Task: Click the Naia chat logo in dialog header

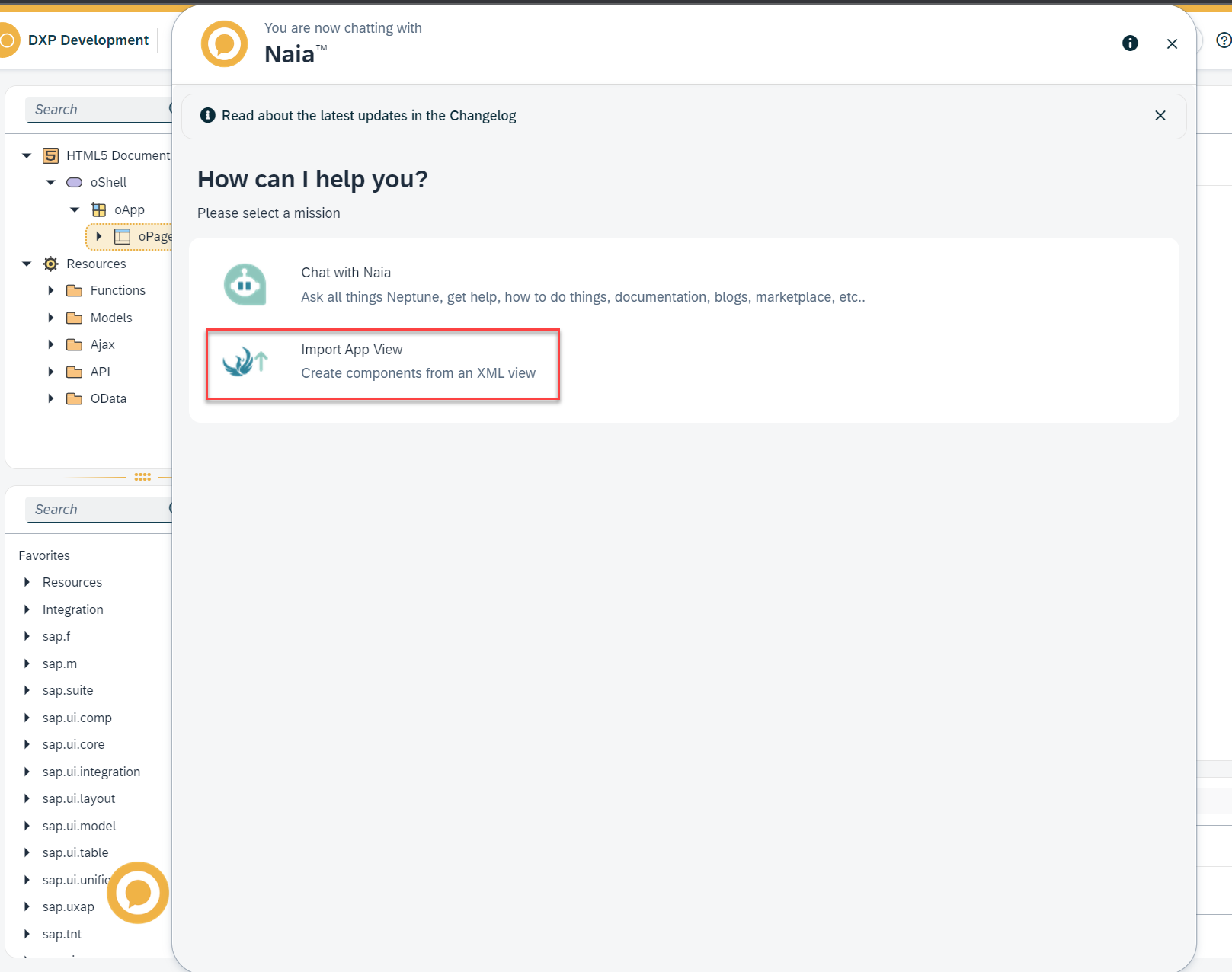Action: 224,43
